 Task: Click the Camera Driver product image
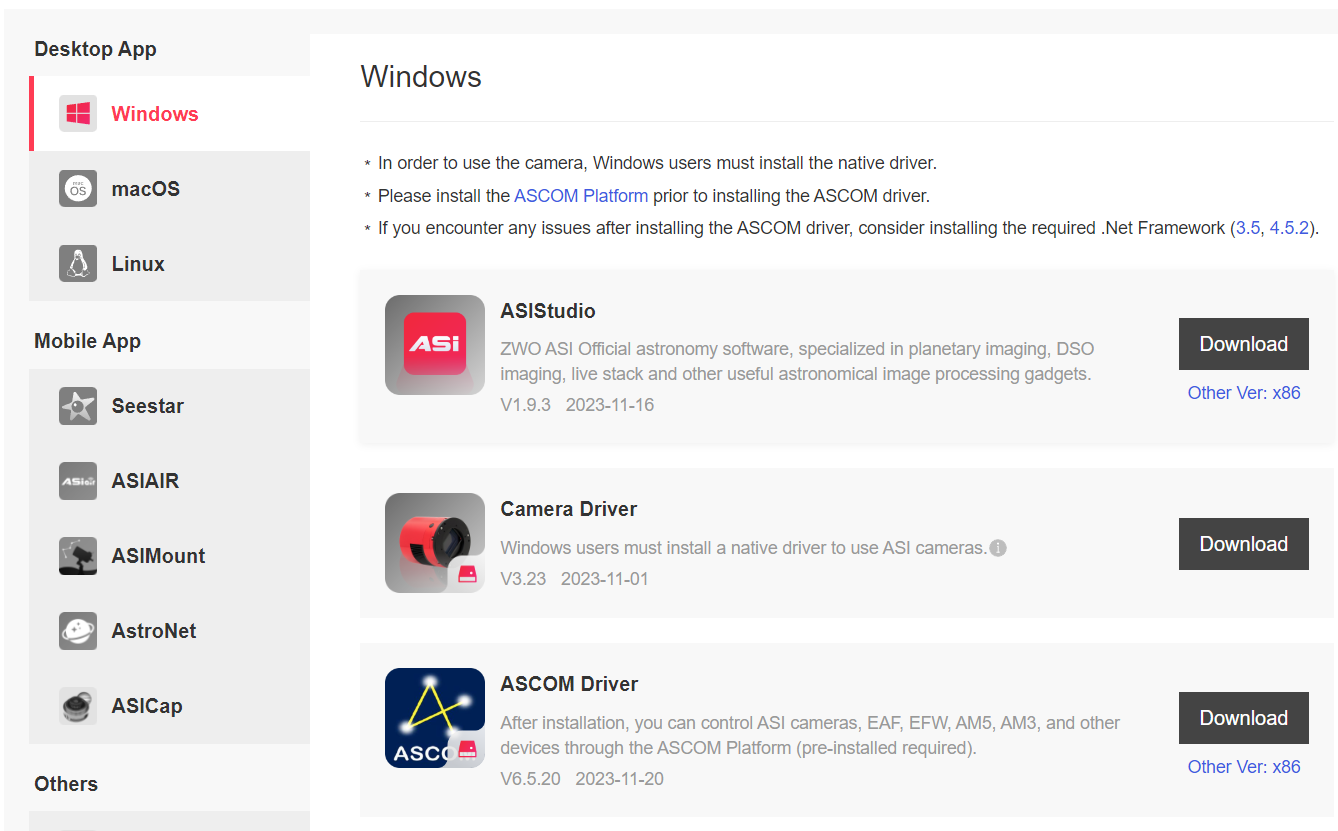tap(435, 543)
